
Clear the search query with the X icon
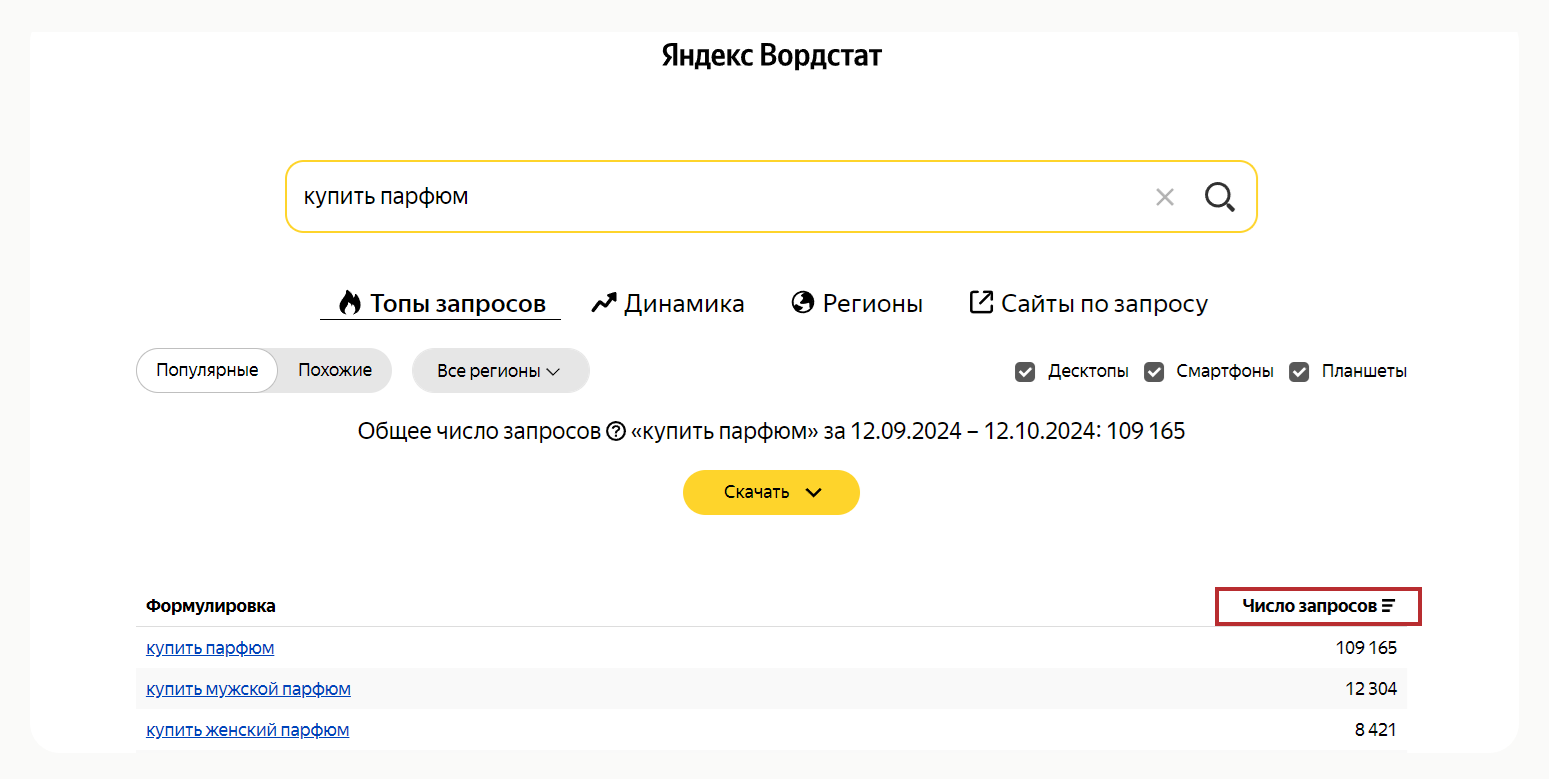[1164, 196]
